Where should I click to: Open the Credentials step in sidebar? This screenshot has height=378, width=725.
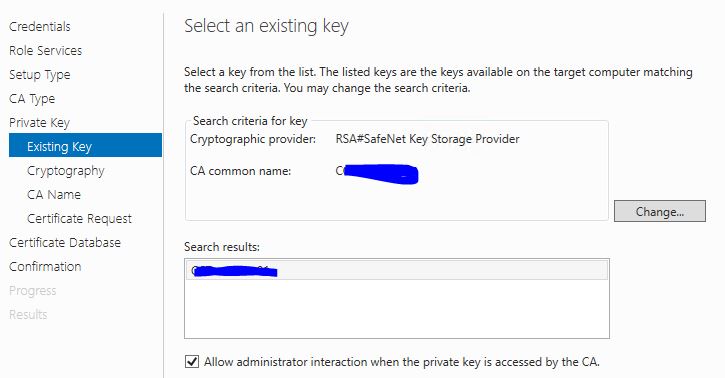tap(40, 27)
